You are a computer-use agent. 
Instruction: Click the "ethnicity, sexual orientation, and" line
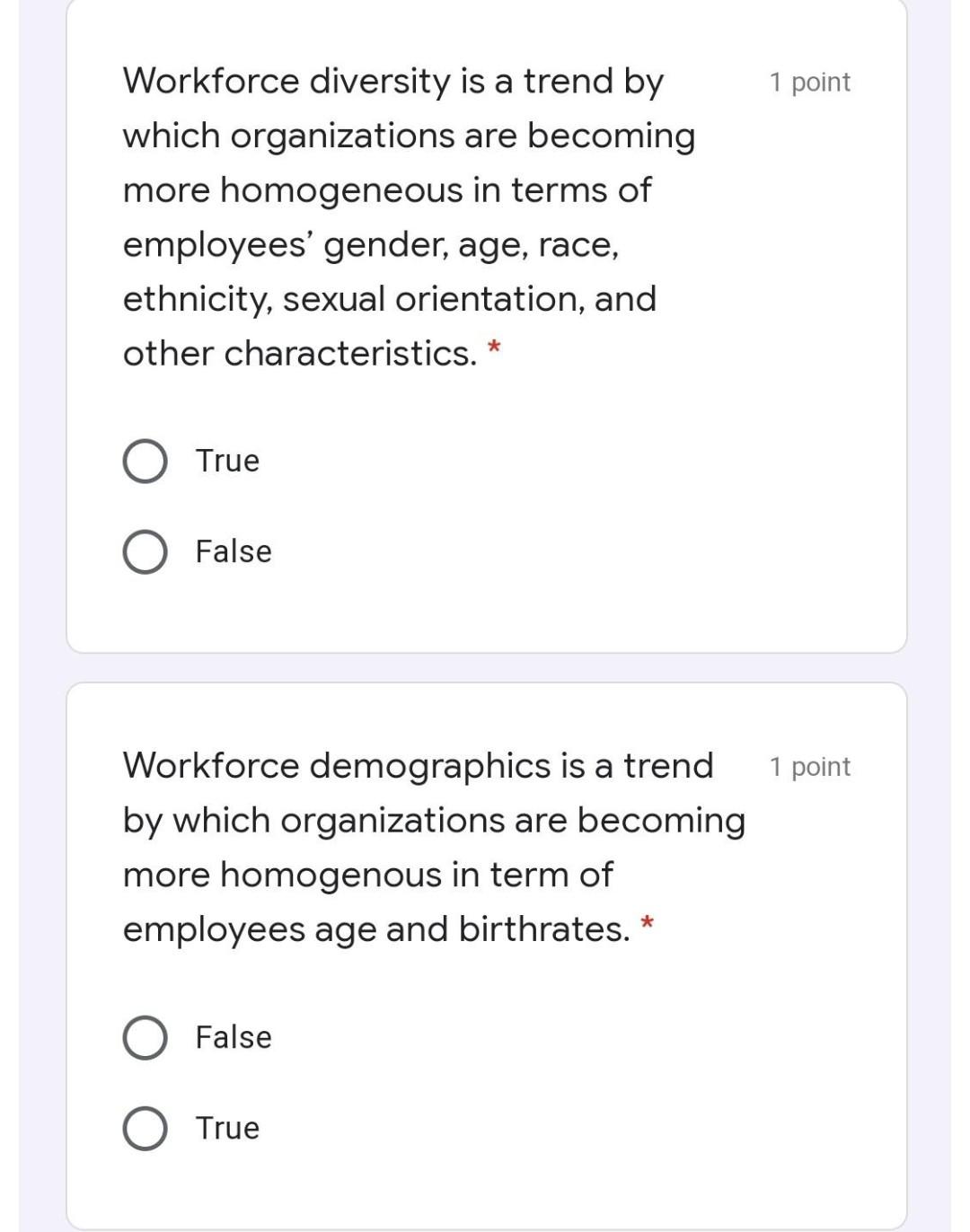tap(390, 299)
